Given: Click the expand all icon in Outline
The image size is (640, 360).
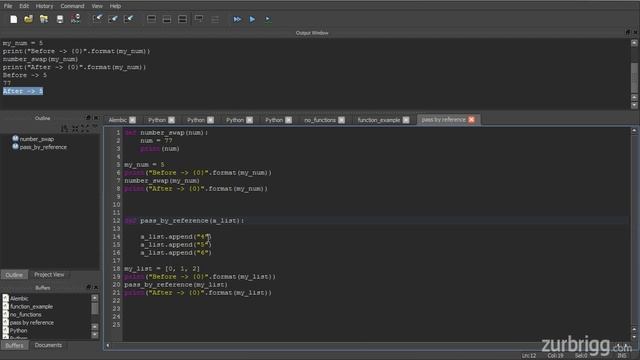Looking at the screenshot, I should point(75,129).
